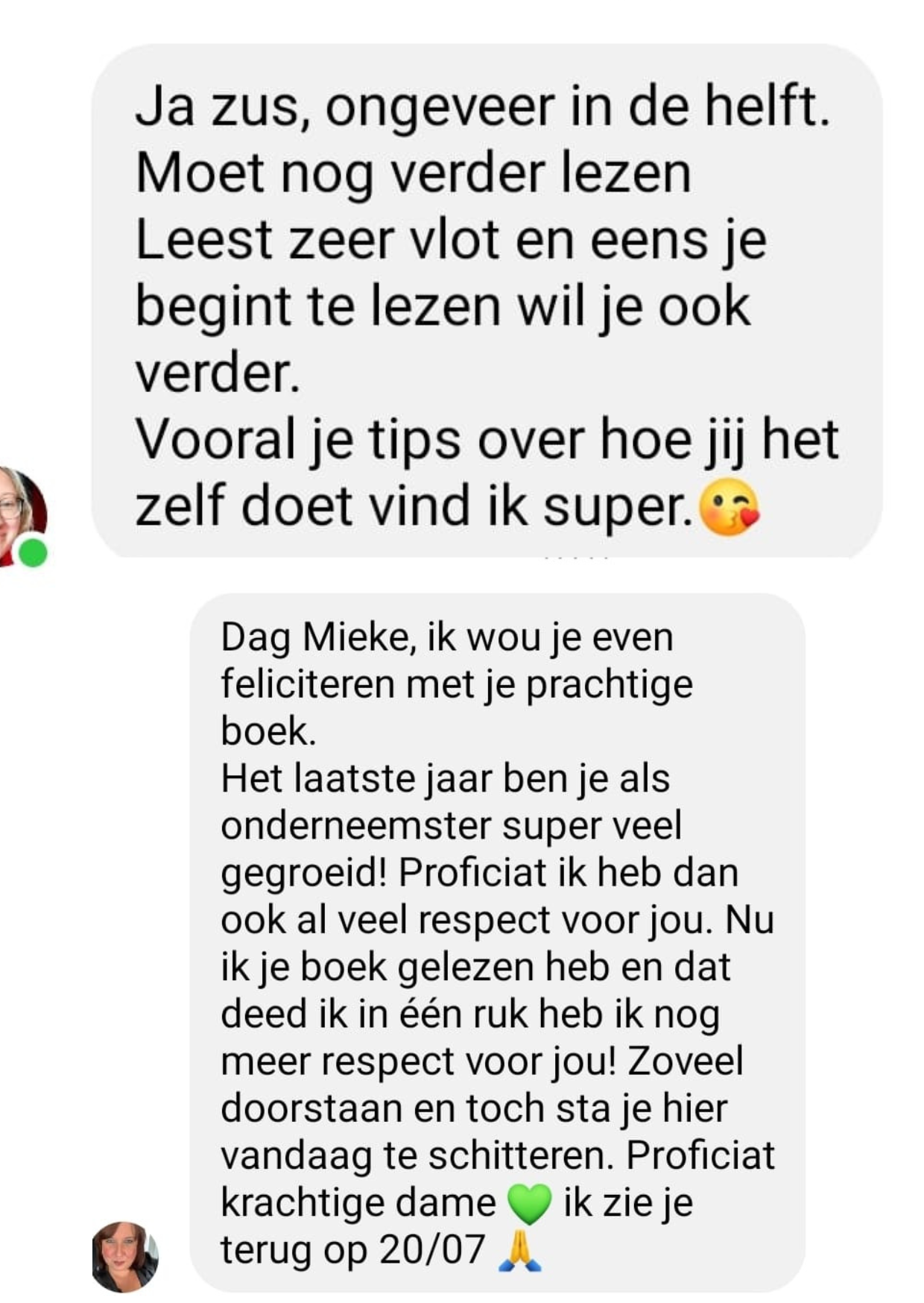924x1303 pixels.
Task: Click the text 'krachtige dame' beside the heart
Action: pyautogui.click(x=358, y=1202)
